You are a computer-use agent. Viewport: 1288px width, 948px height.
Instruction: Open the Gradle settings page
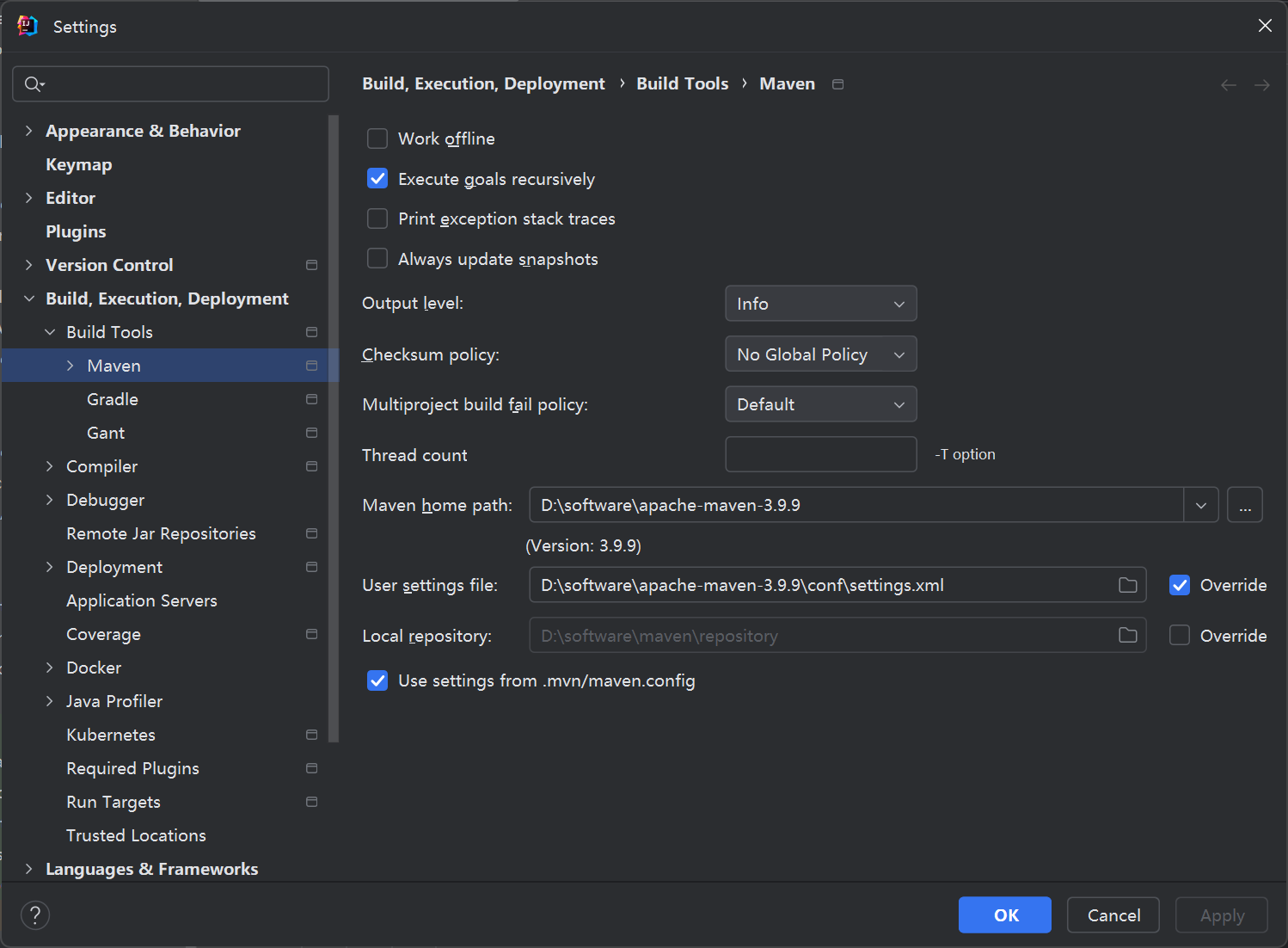pyautogui.click(x=113, y=399)
